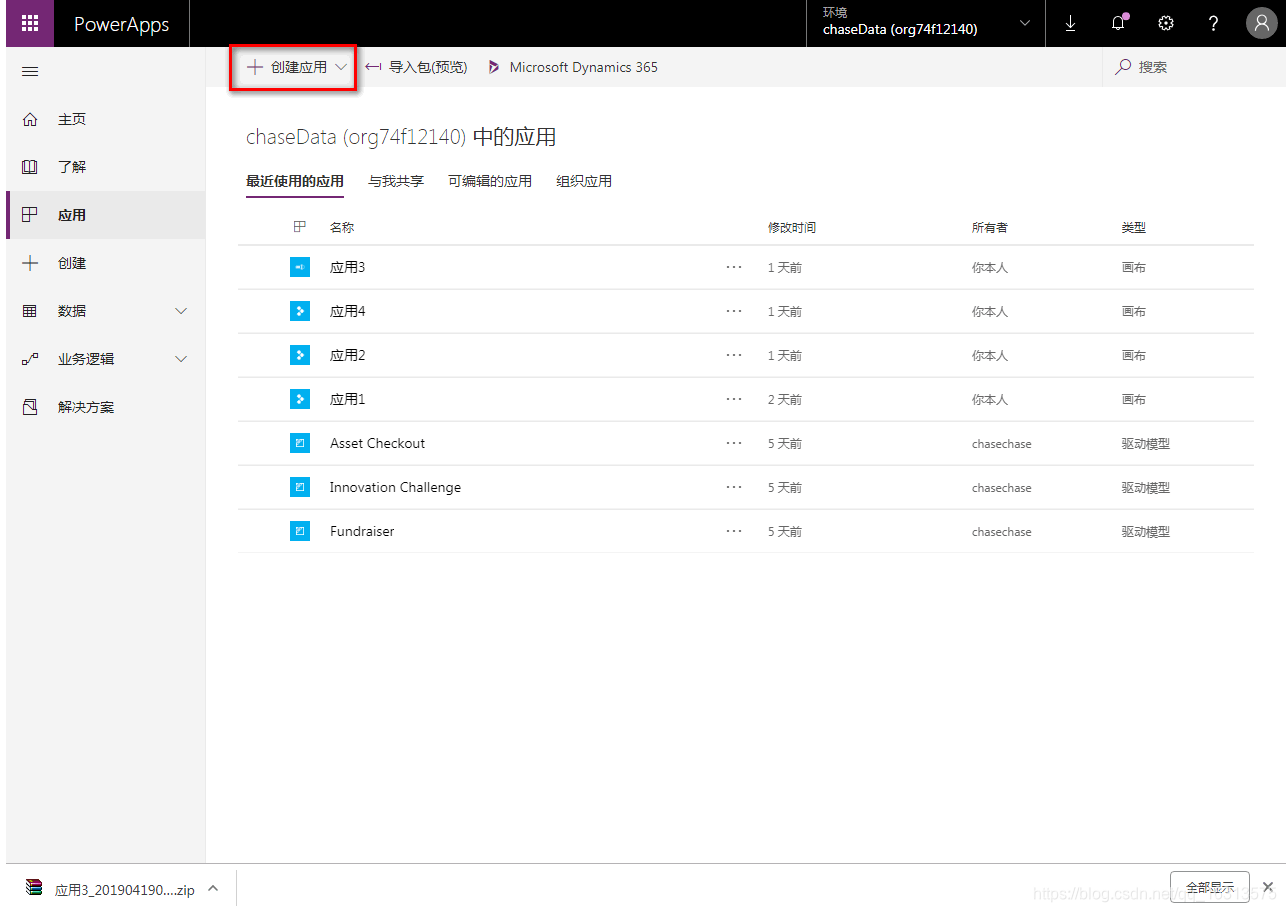
Task: Open the app launcher waffle icon
Action: (x=30, y=24)
